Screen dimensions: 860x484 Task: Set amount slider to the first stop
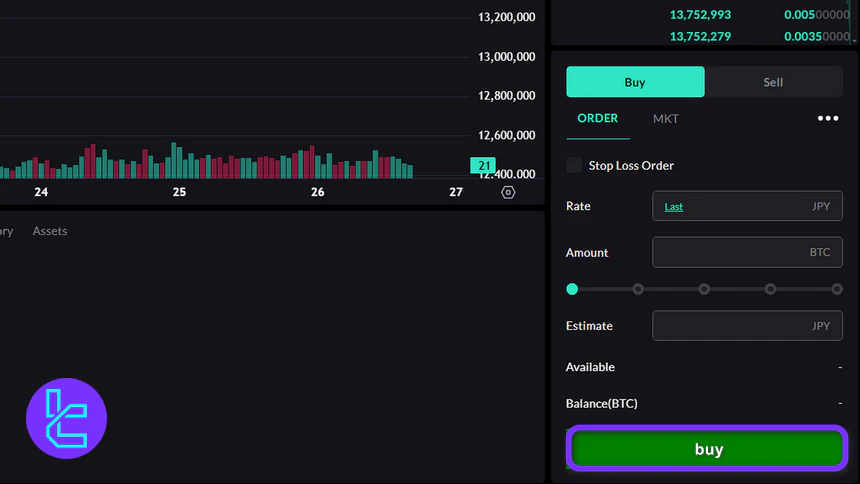tap(572, 289)
